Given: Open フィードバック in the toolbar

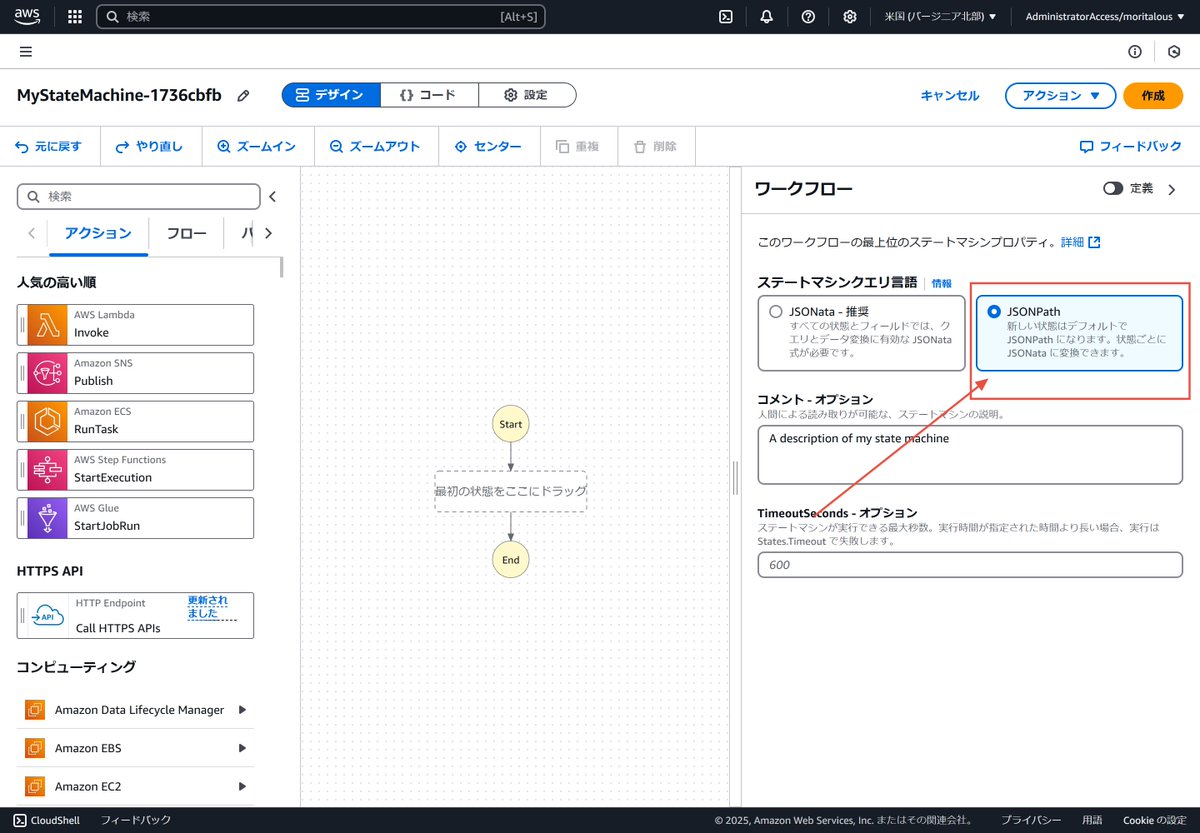Looking at the screenshot, I should (x=1131, y=147).
